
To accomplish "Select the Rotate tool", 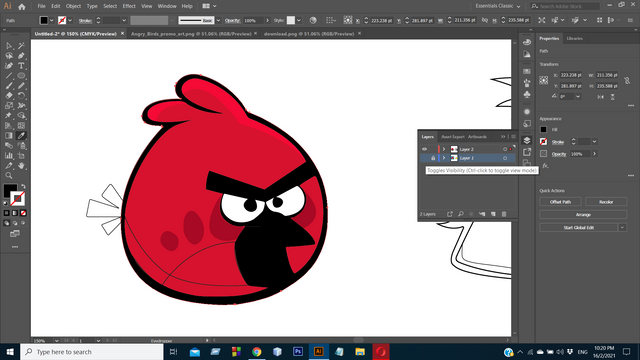I will click(21, 96).
